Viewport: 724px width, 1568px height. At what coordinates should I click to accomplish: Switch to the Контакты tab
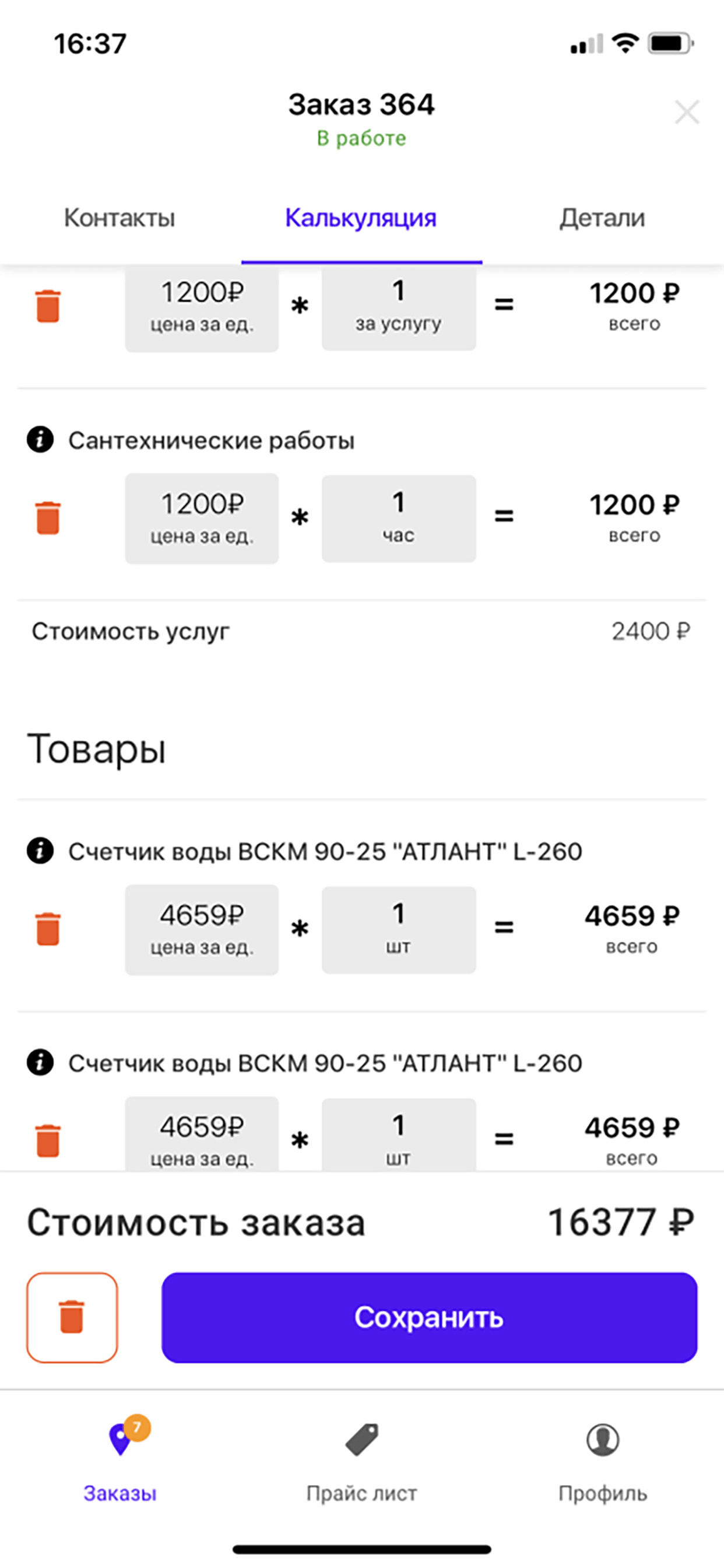click(120, 218)
